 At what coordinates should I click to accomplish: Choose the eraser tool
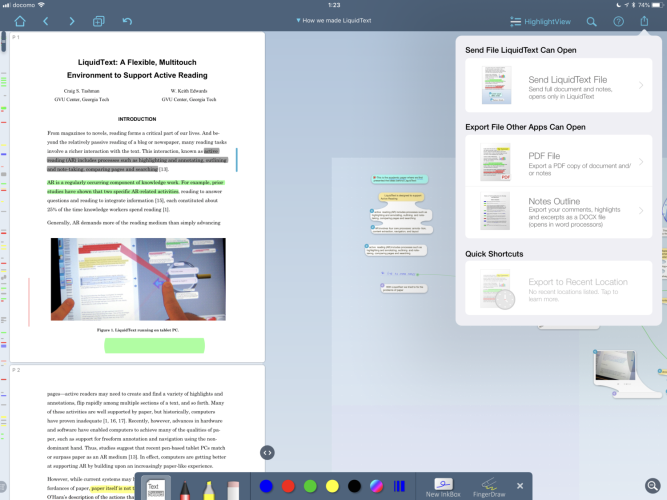[x=234, y=487]
